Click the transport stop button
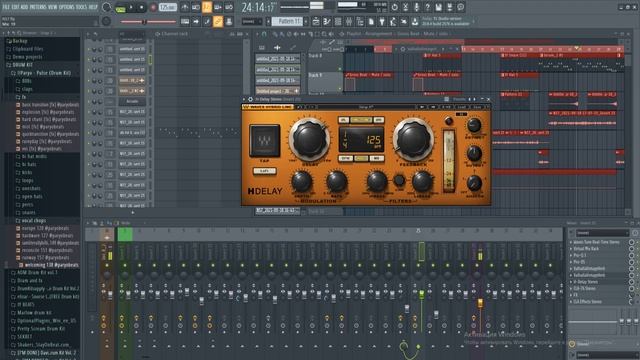Image resolution: width=640 pixels, height=360 pixels. [142, 7]
